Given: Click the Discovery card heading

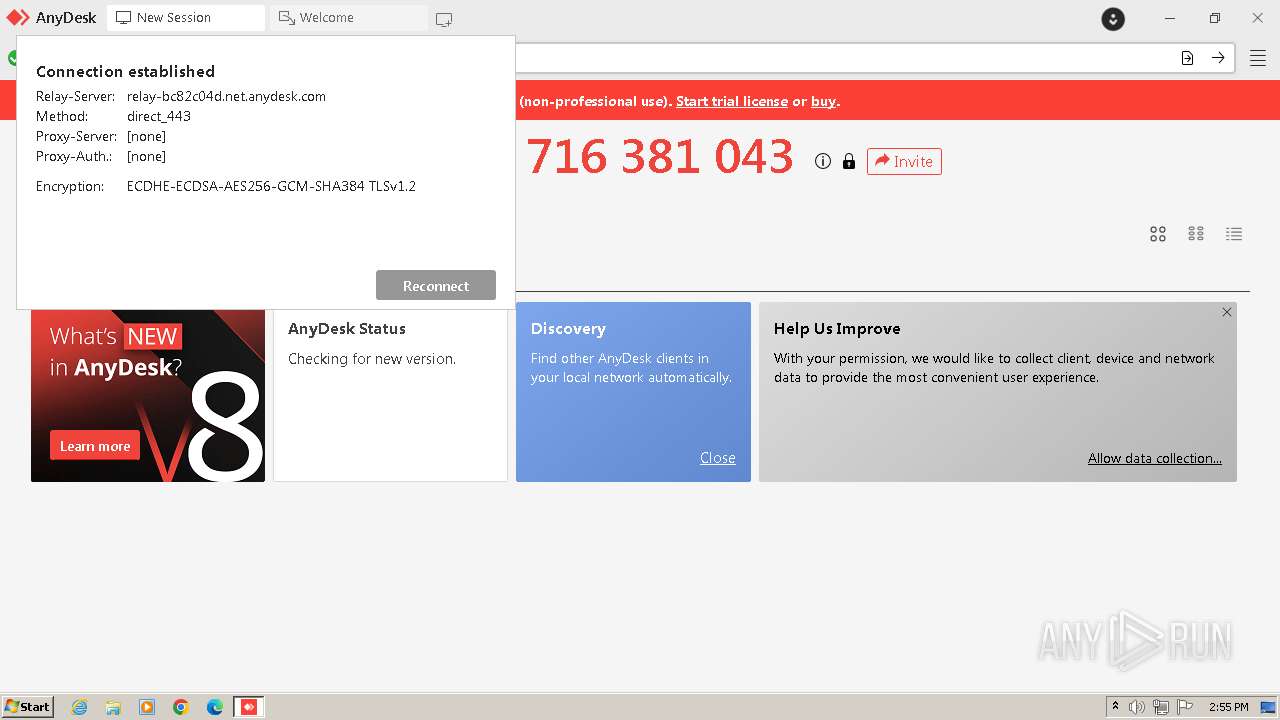Looking at the screenshot, I should (568, 328).
